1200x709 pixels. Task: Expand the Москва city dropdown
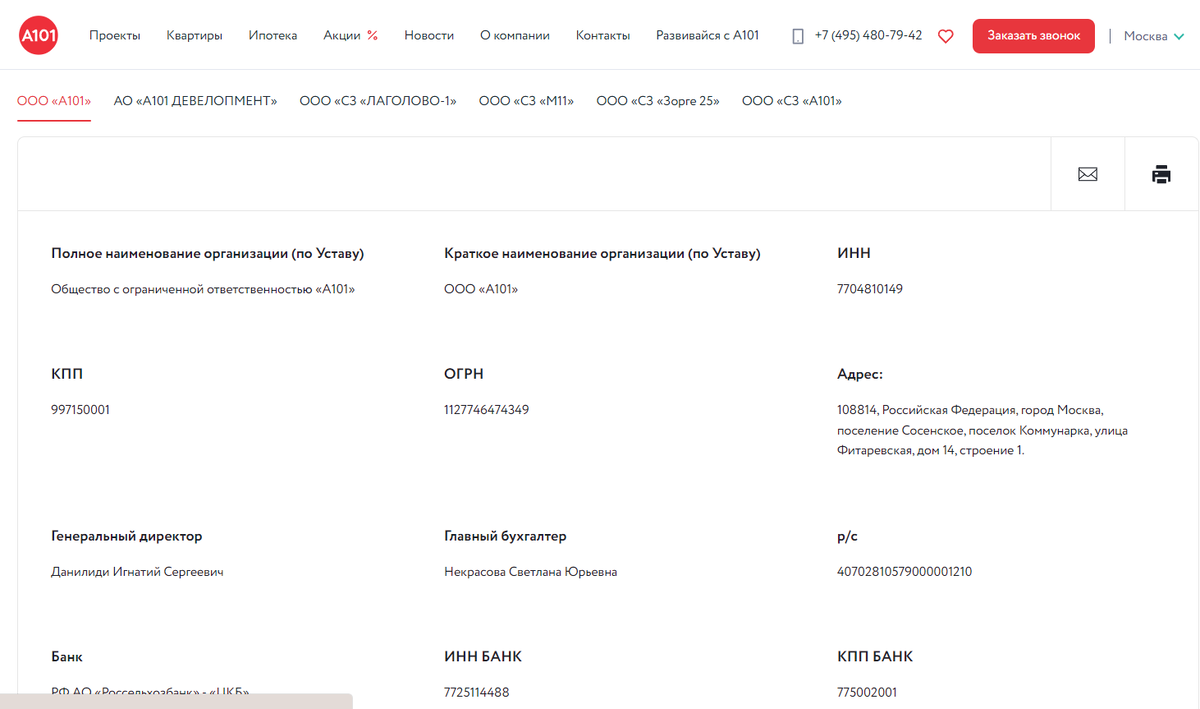[1154, 36]
